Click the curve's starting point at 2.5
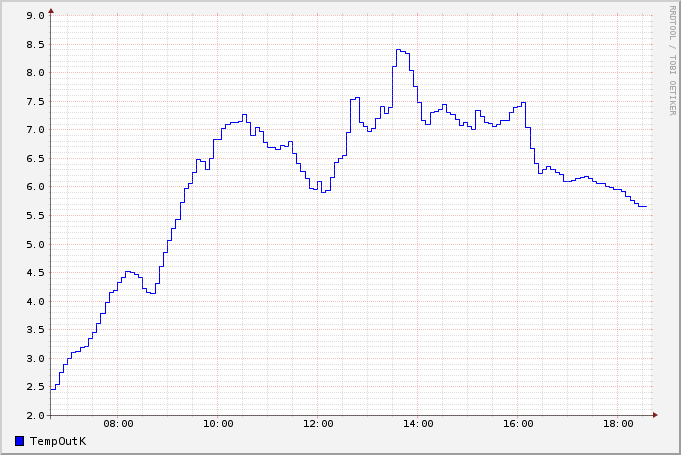This screenshot has height=455, width=681. pyautogui.click(x=53, y=388)
